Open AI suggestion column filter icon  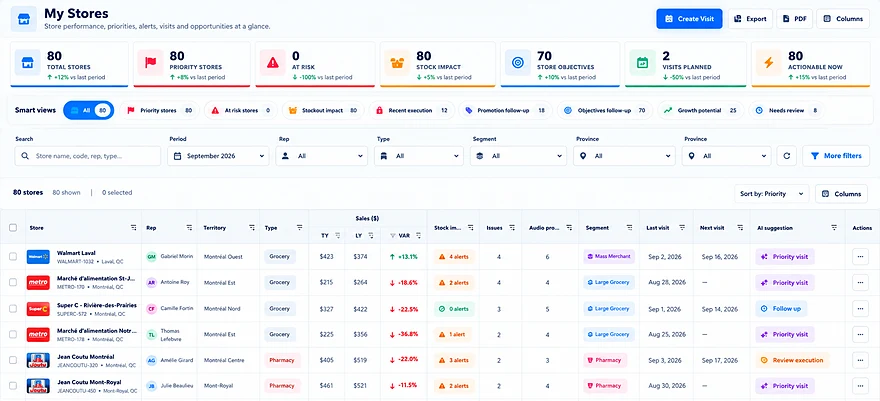click(834, 228)
